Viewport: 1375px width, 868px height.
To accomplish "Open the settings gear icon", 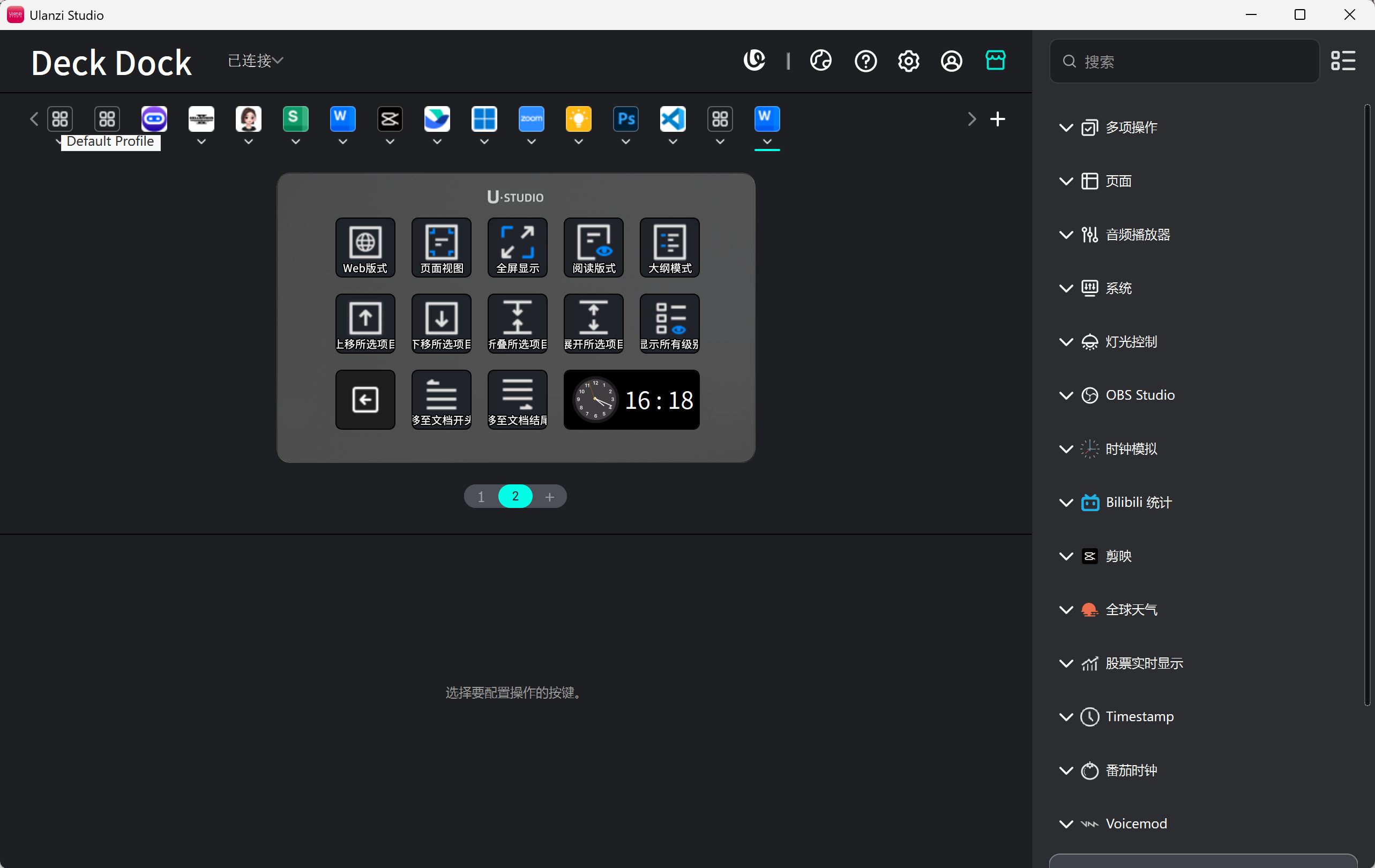I will [908, 61].
